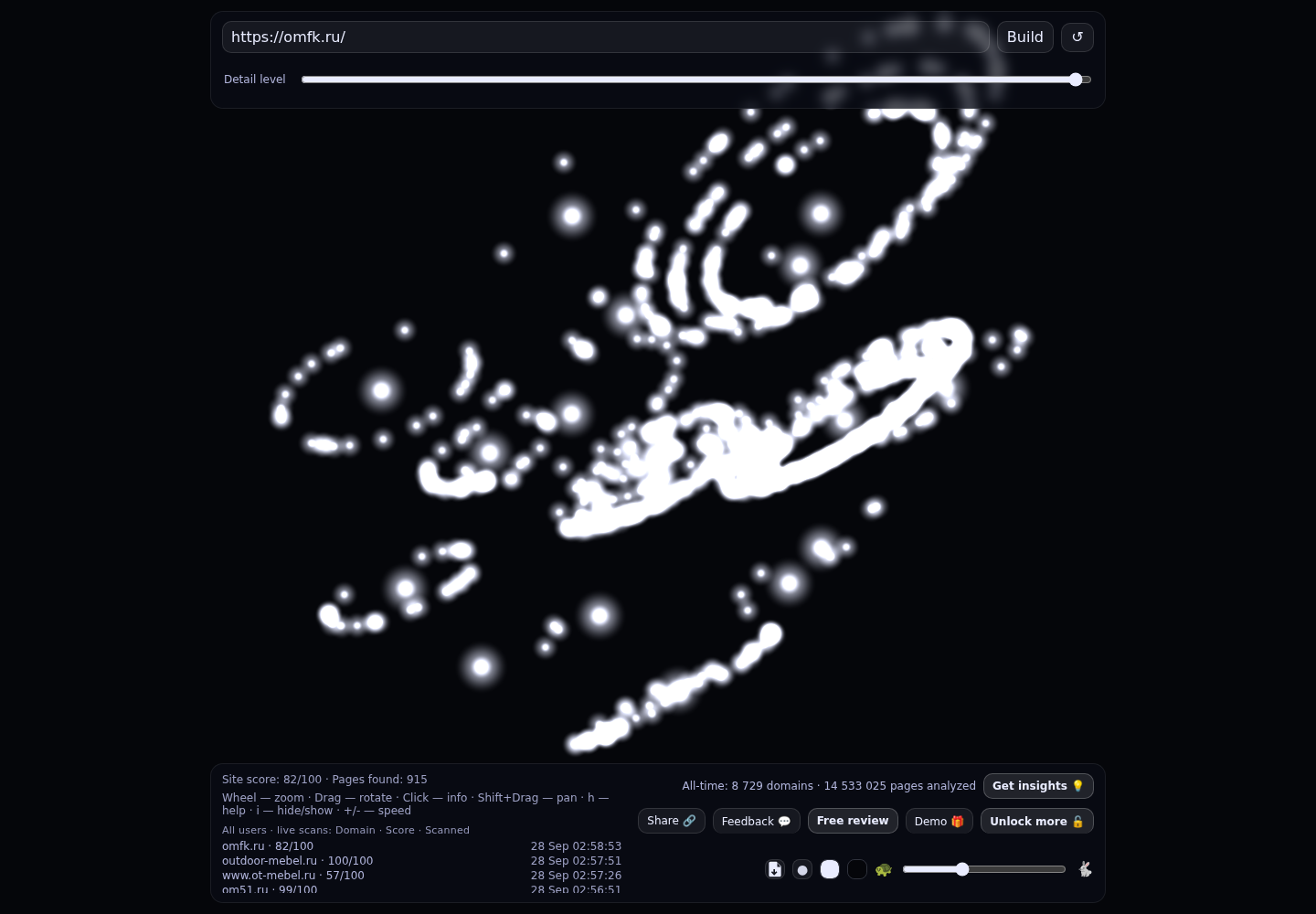Sort live scans by Domain
Screen dimensions: 1316x914
point(356,830)
